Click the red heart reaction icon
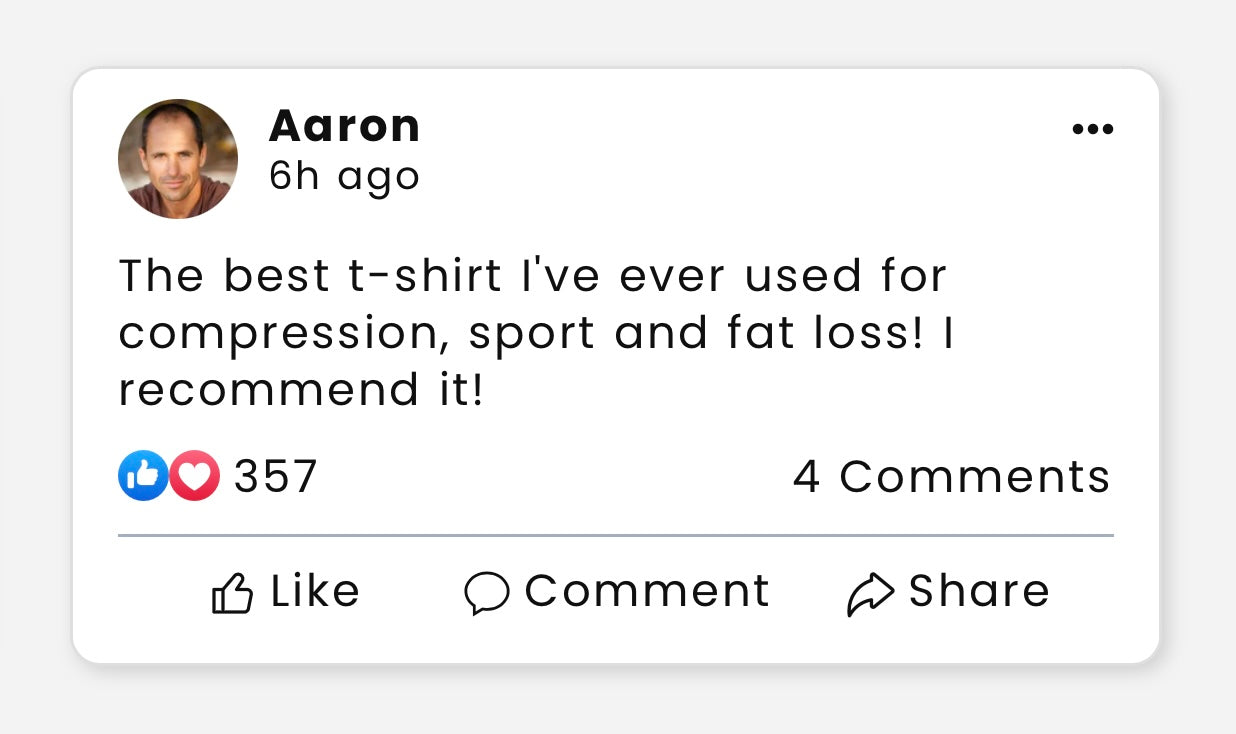The height and width of the screenshot is (734, 1236). pos(194,476)
